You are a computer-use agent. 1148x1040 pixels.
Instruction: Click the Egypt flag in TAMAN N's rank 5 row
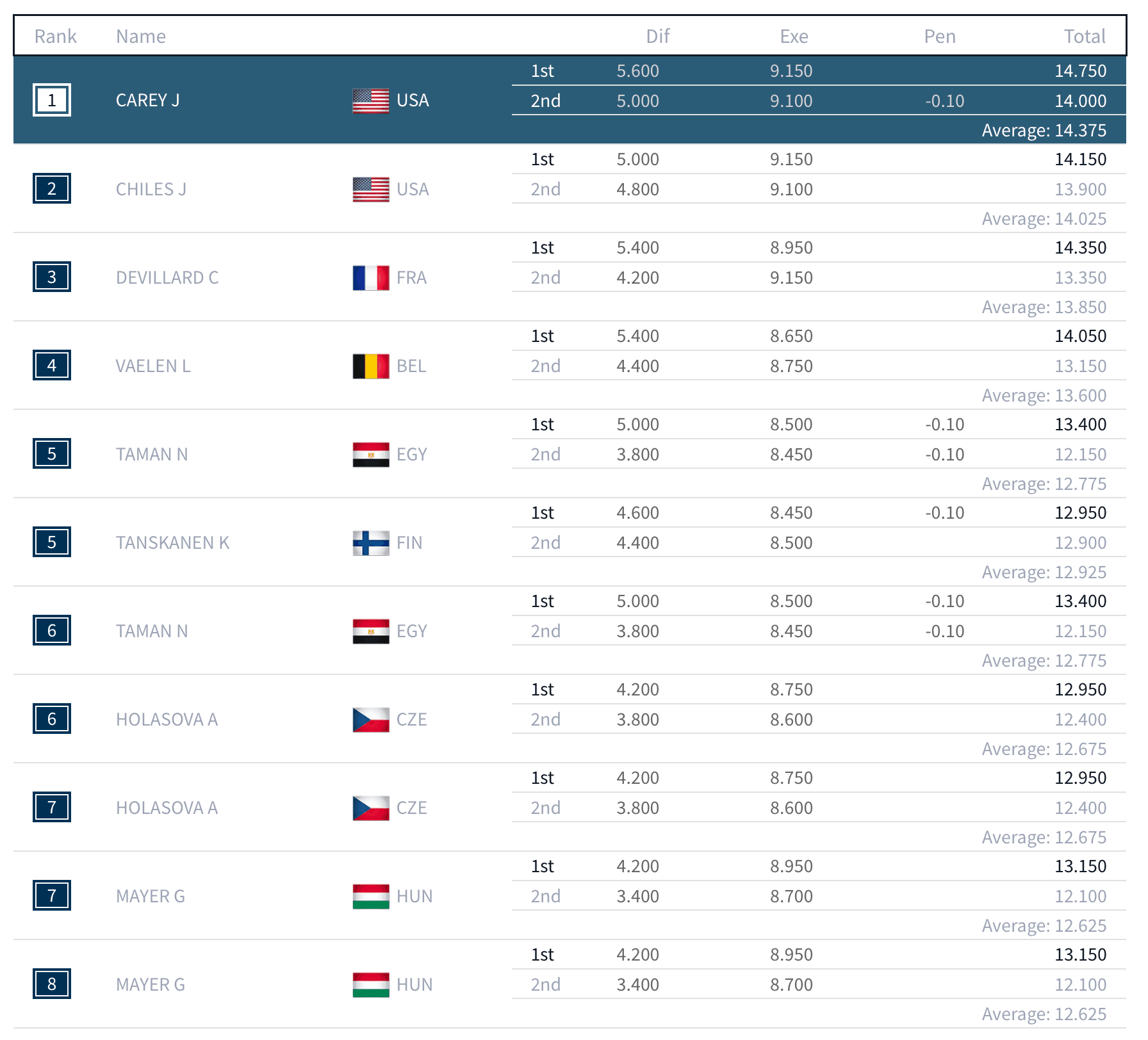point(370,455)
